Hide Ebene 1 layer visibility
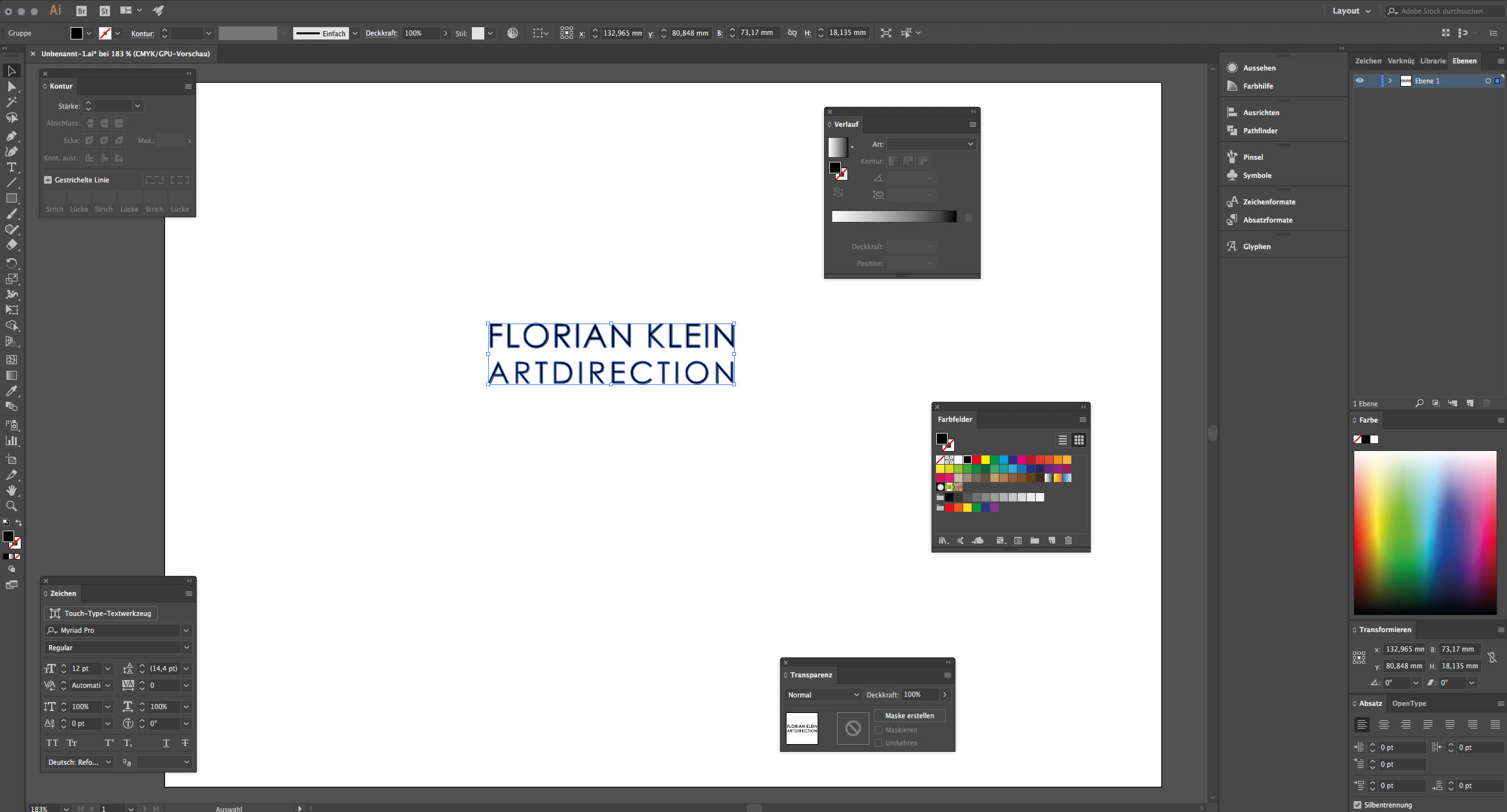This screenshot has width=1507, height=812. coord(1359,81)
